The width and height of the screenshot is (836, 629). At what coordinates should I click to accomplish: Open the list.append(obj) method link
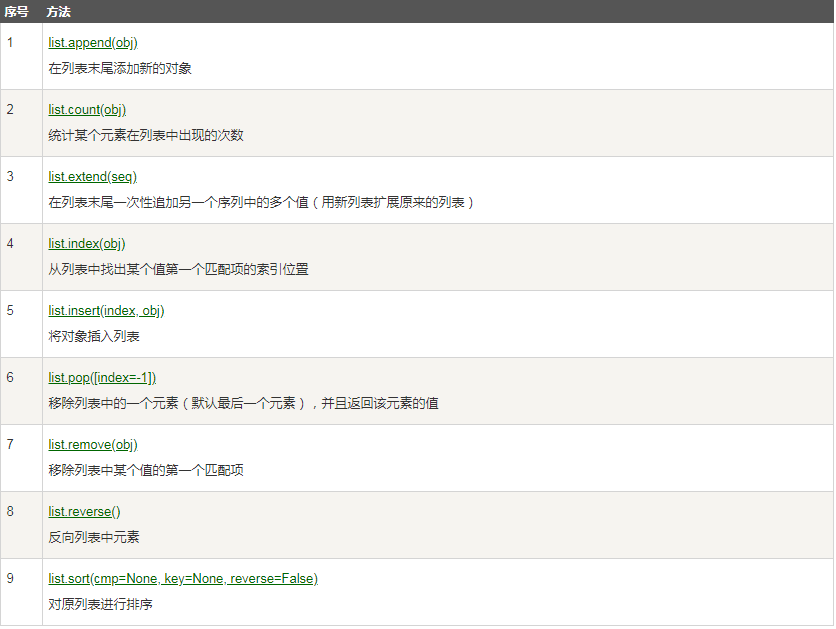(93, 43)
